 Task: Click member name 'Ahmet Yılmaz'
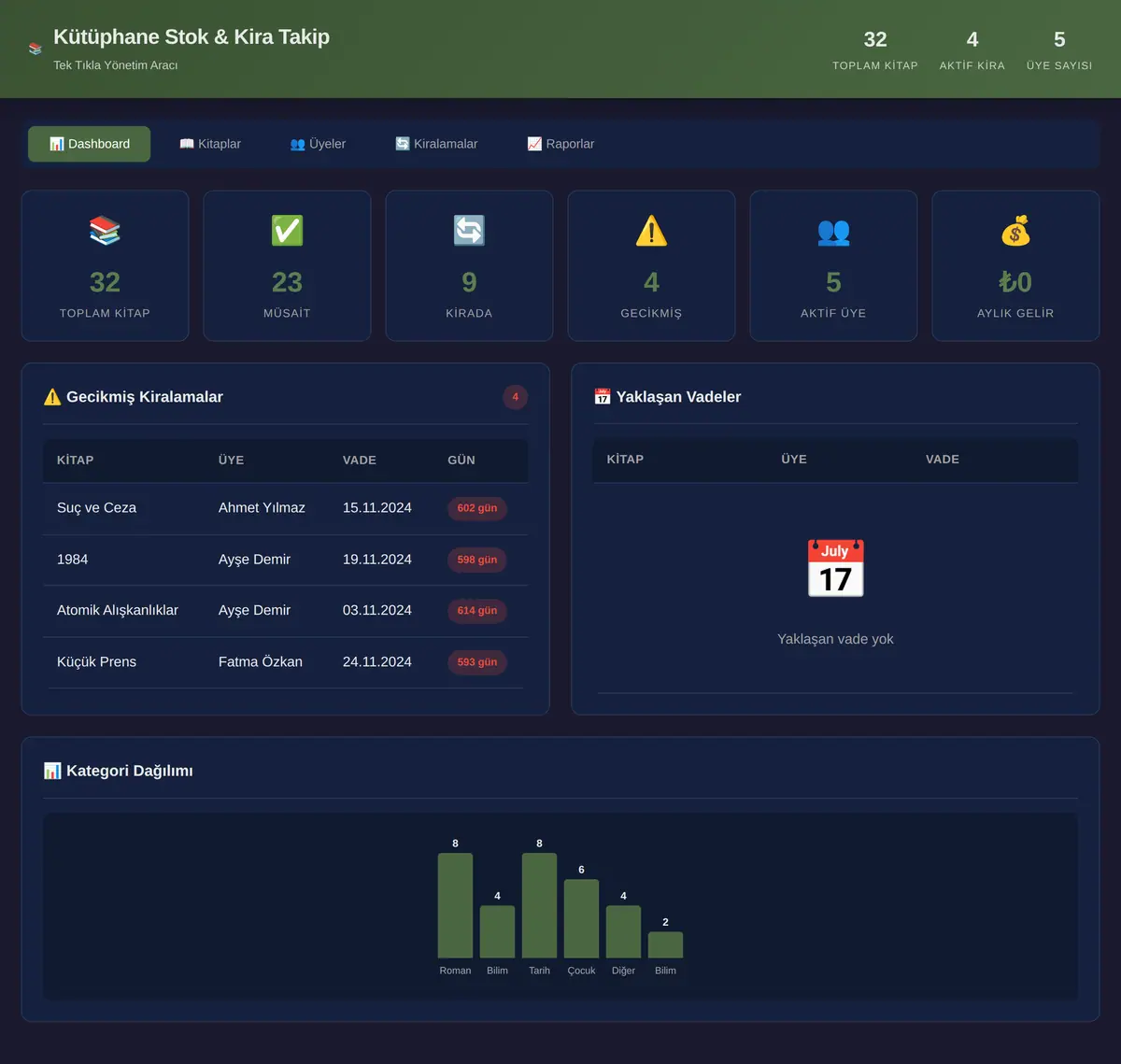(x=262, y=508)
